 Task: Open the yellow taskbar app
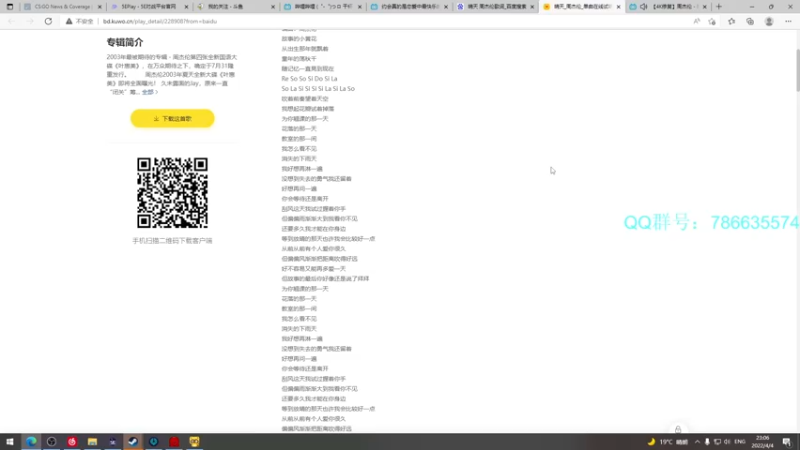(194, 442)
